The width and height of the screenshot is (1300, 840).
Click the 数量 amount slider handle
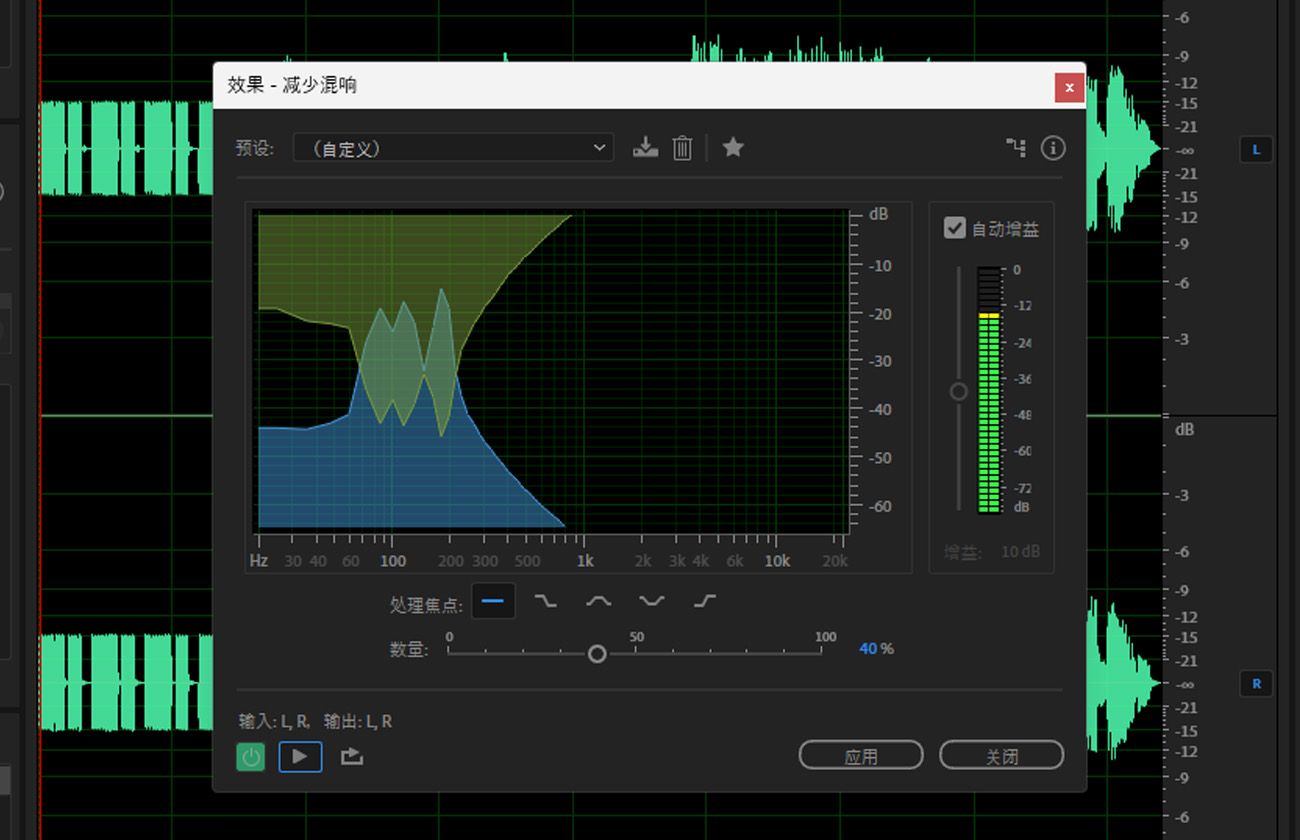pyautogui.click(x=597, y=654)
